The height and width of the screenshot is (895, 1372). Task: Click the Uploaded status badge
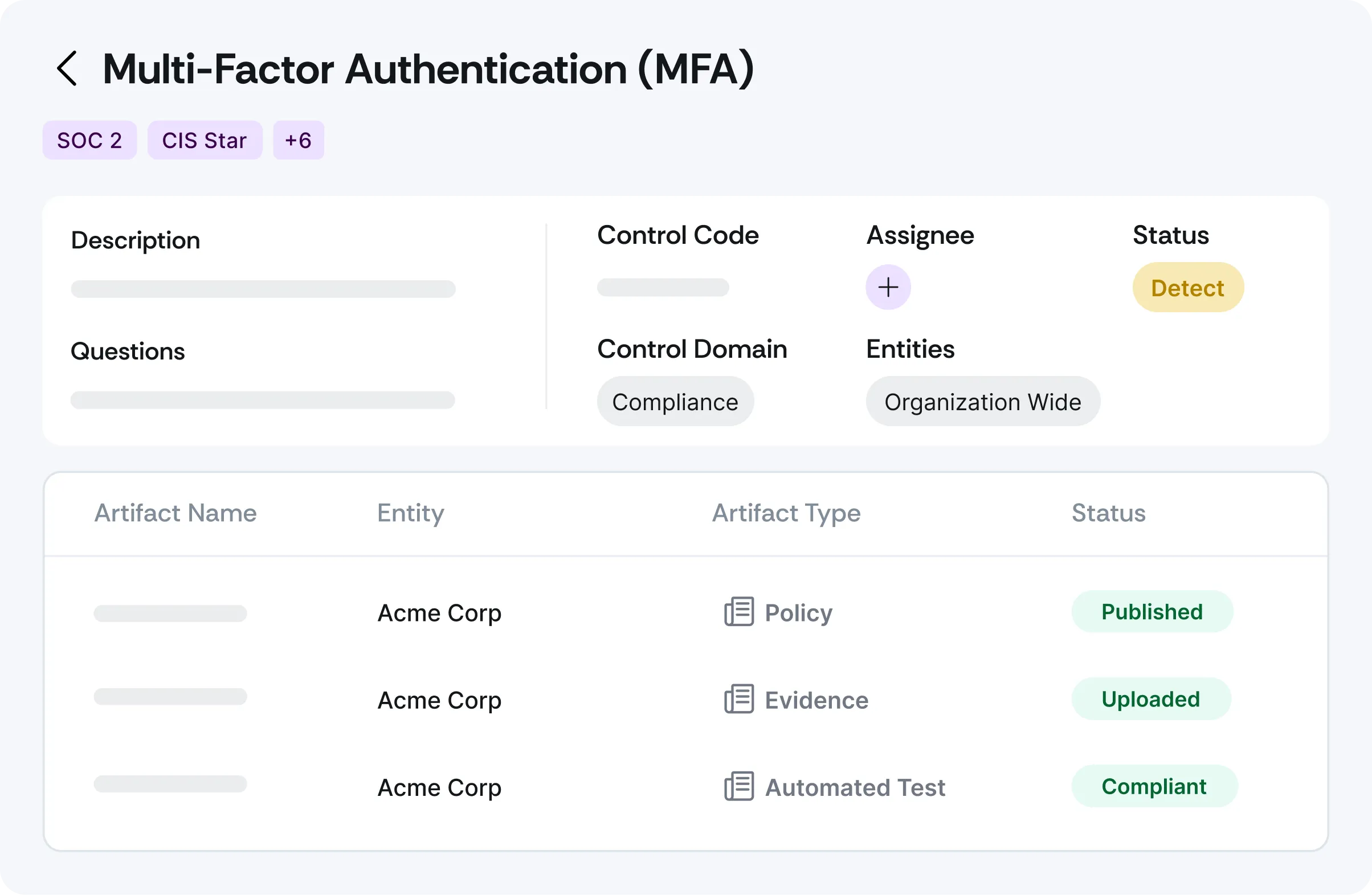[1150, 699]
